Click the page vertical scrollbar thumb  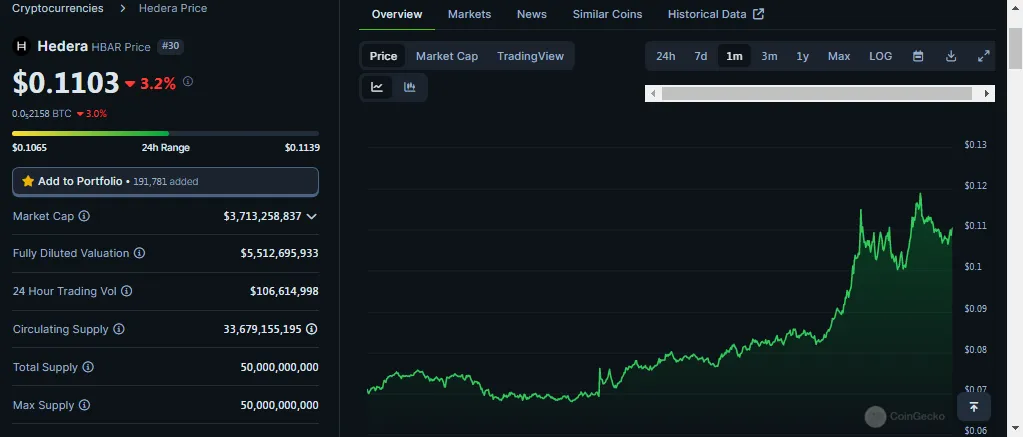pyautogui.click(x=1016, y=48)
